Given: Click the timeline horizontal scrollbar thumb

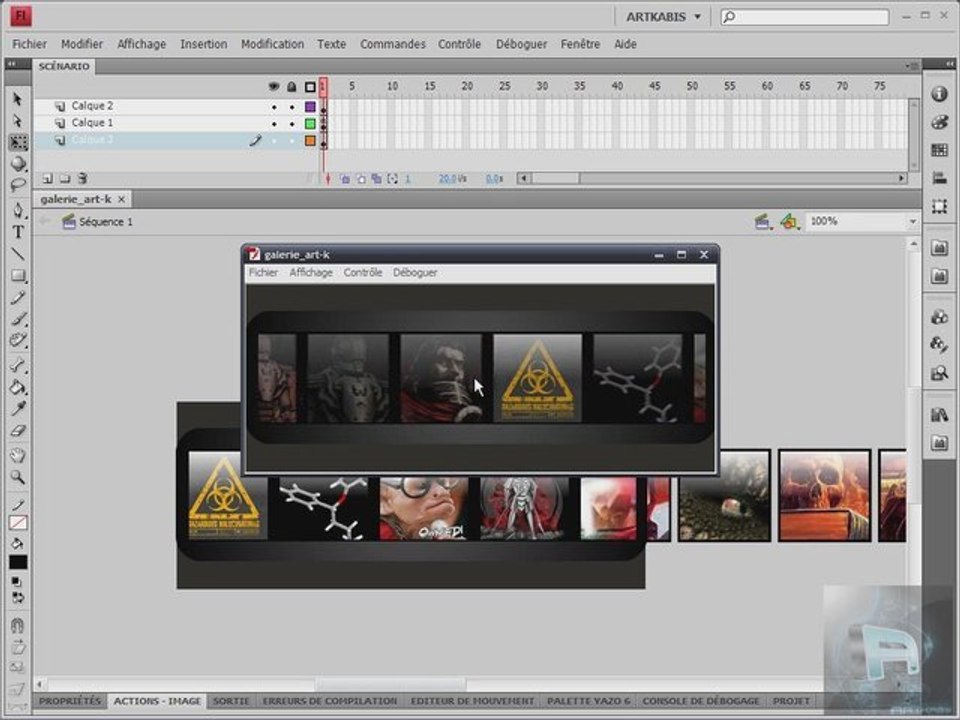Looking at the screenshot, I should [x=555, y=179].
